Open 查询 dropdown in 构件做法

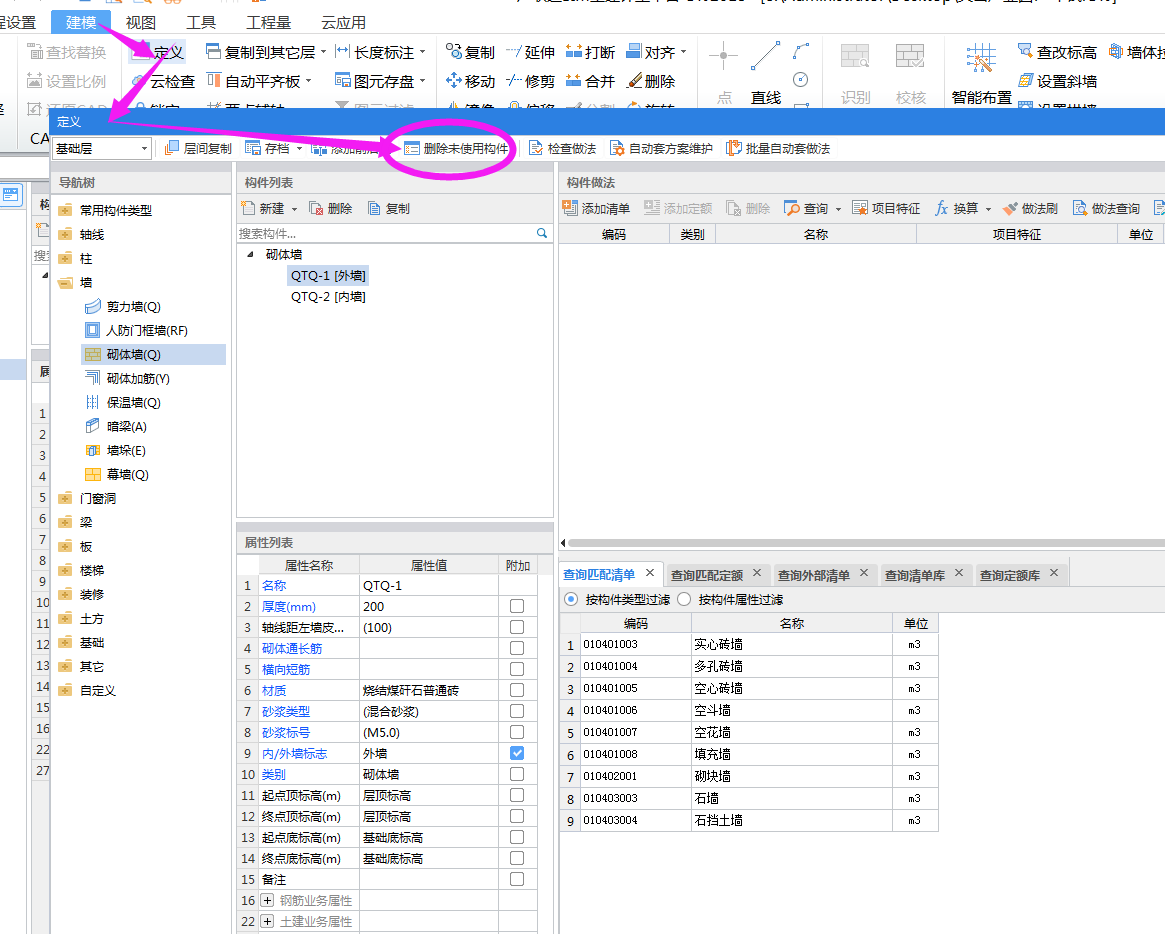tap(838, 210)
